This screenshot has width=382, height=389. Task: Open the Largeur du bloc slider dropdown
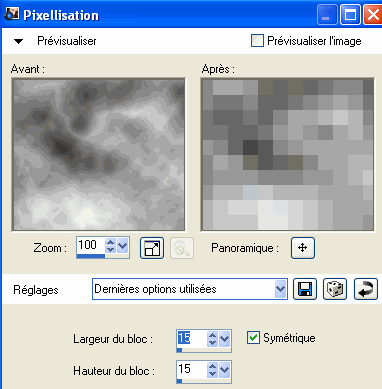(x=224, y=339)
